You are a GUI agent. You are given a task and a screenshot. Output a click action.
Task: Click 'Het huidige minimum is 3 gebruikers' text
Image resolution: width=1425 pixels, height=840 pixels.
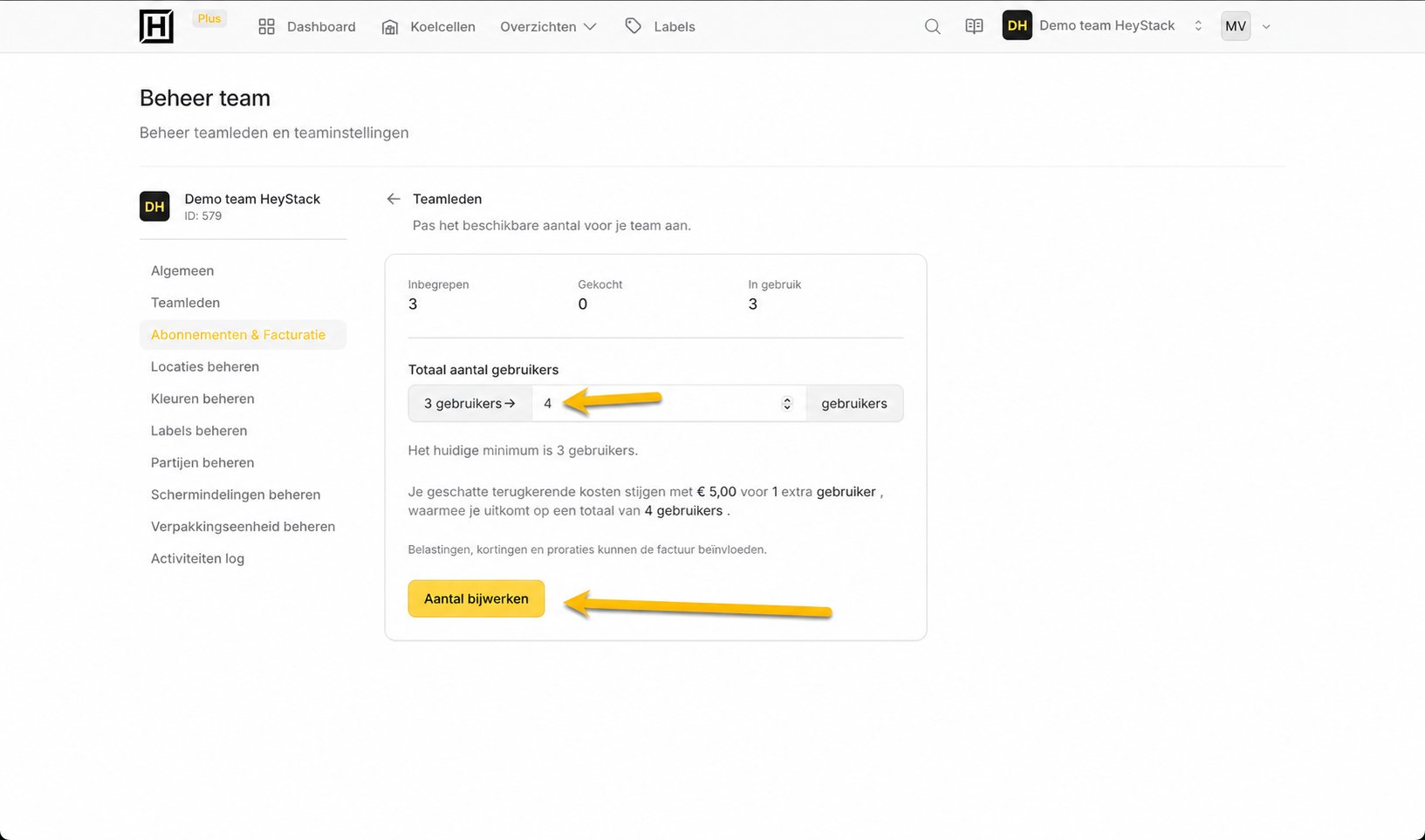pos(523,451)
